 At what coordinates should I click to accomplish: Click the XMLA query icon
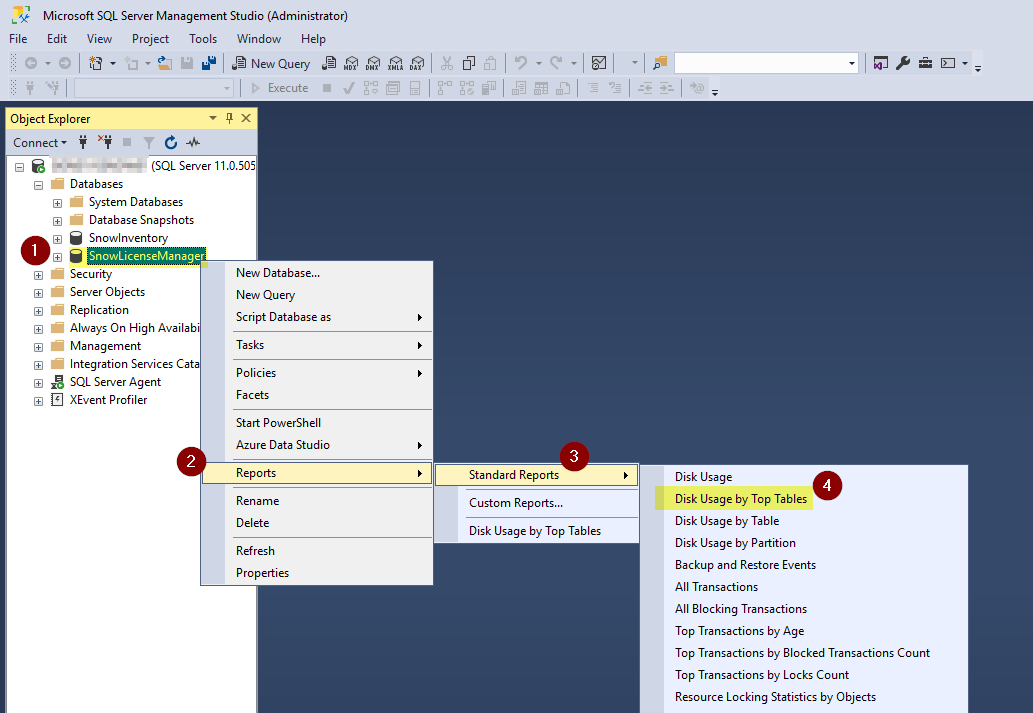click(x=395, y=63)
